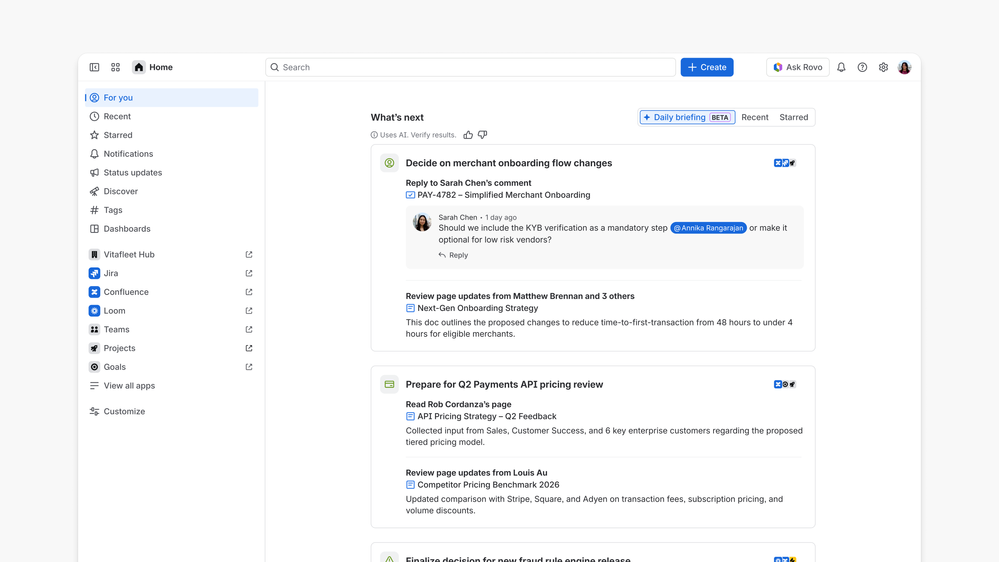This screenshot has width=999, height=562.
Task: Open the settings gear icon
Action: click(x=883, y=67)
